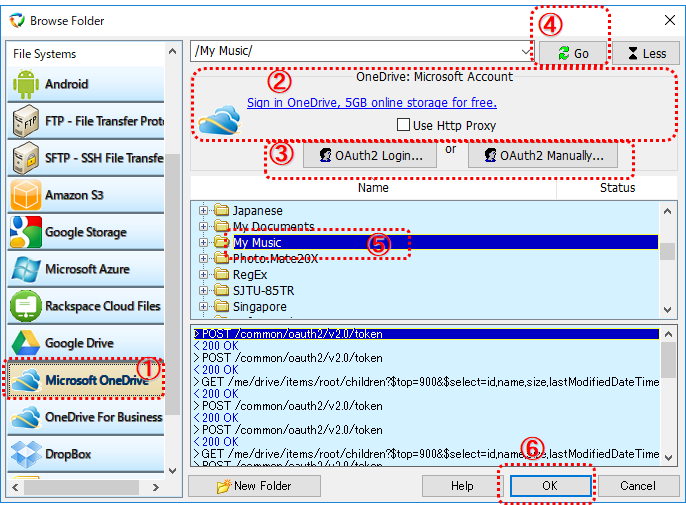The width and height of the screenshot is (686, 505).
Task: Pick the SFTP SSH file transfer icon
Action: coord(25,158)
